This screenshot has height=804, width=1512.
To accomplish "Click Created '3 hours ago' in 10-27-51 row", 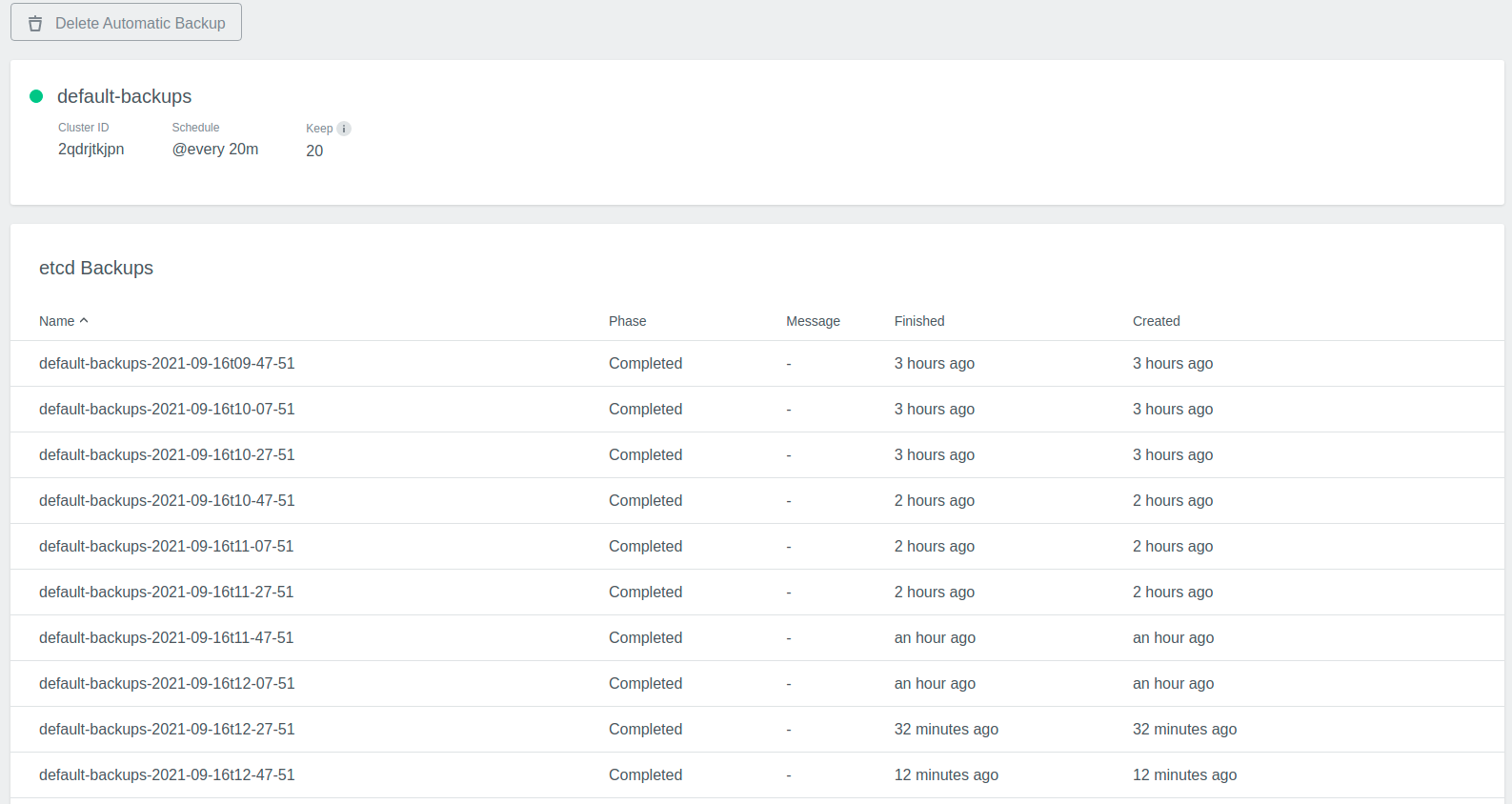I will coord(1173,454).
